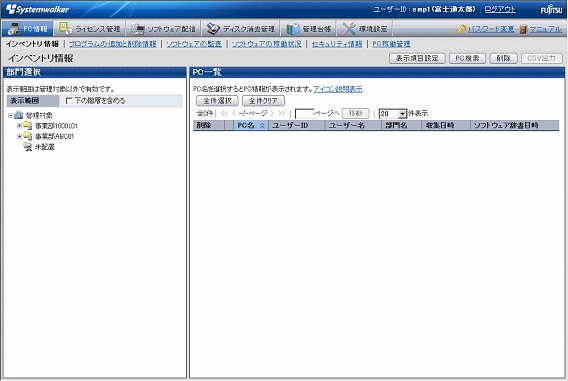Click the ログアウト link
The width and height of the screenshot is (568, 381).
coord(500,9)
